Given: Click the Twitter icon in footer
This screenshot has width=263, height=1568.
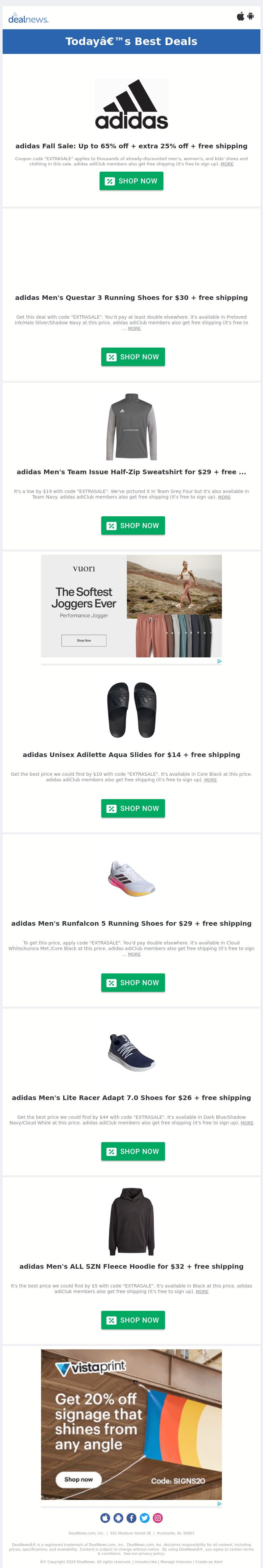Looking at the screenshot, I should tap(144, 1517).
